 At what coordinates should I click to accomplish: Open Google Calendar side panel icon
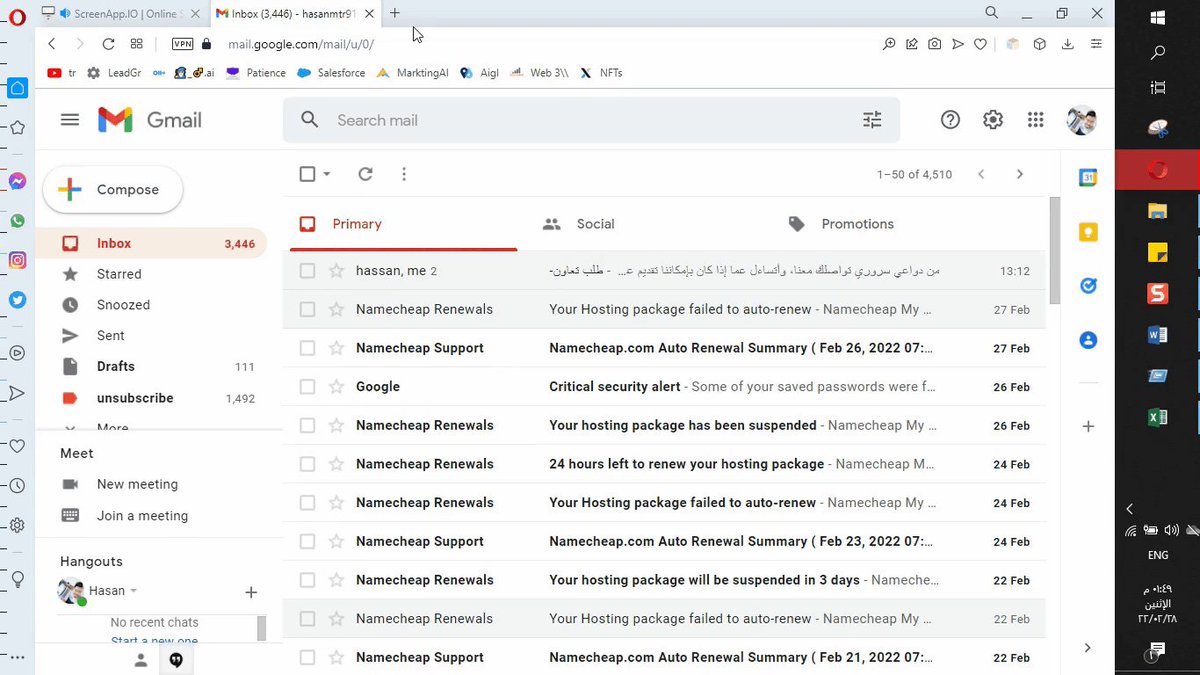[1088, 178]
